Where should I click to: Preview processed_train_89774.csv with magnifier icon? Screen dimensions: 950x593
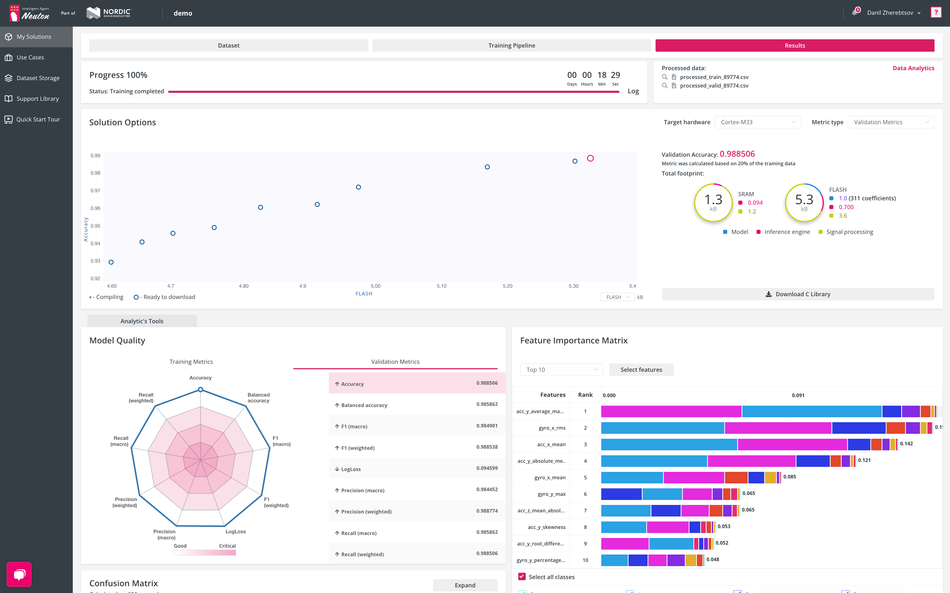tap(665, 77)
